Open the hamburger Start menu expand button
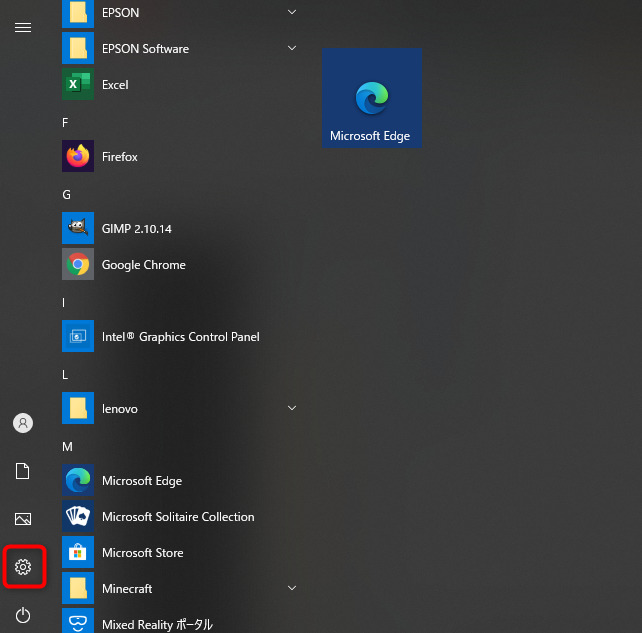This screenshot has width=642, height=633. (23, 27)
